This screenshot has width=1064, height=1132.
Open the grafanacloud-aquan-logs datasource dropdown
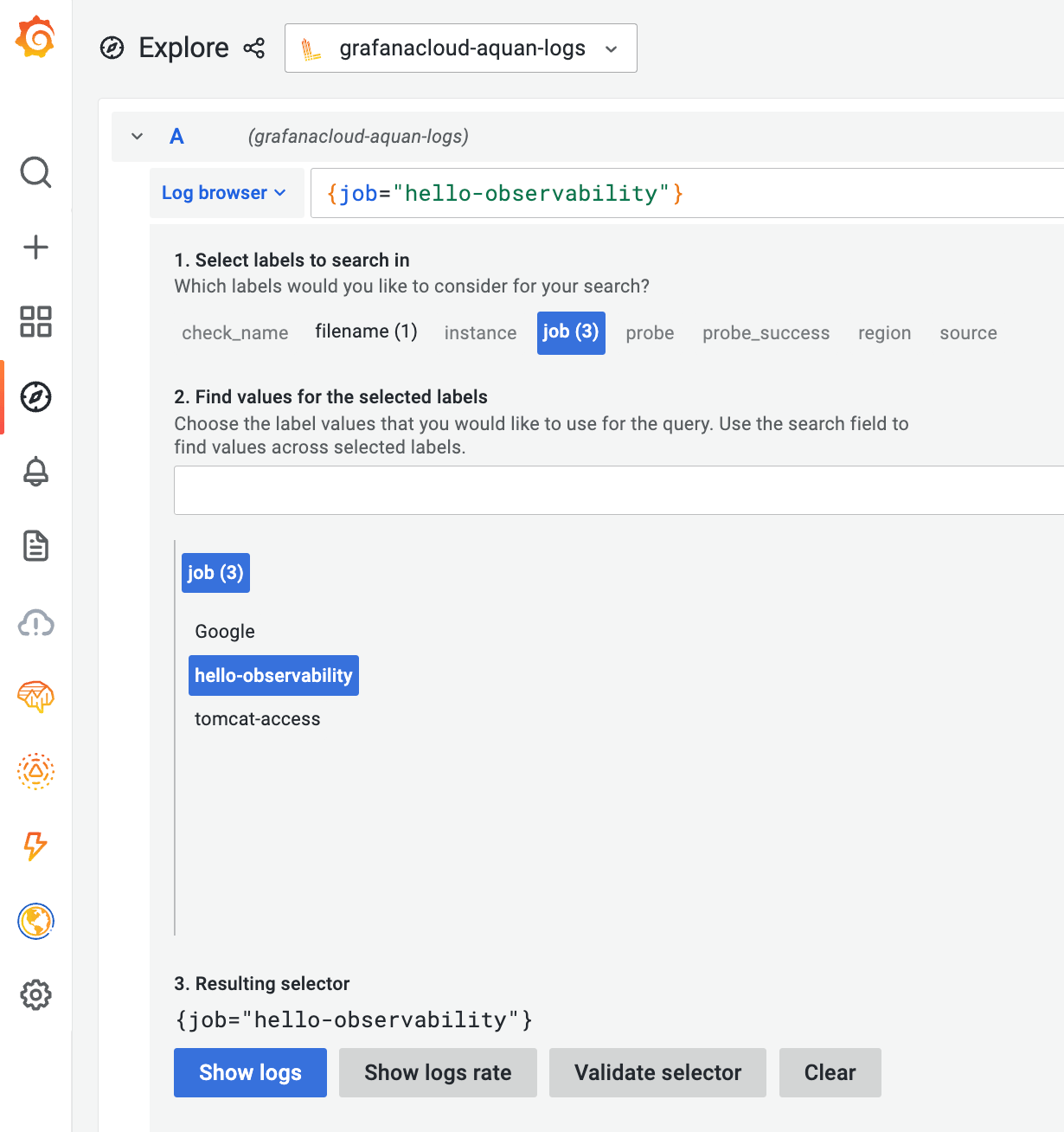point(460,48)
